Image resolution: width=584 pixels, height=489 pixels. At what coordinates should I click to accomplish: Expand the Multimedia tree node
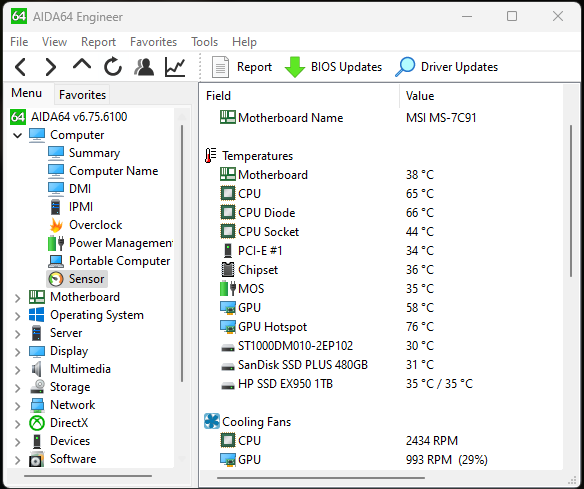17,370
